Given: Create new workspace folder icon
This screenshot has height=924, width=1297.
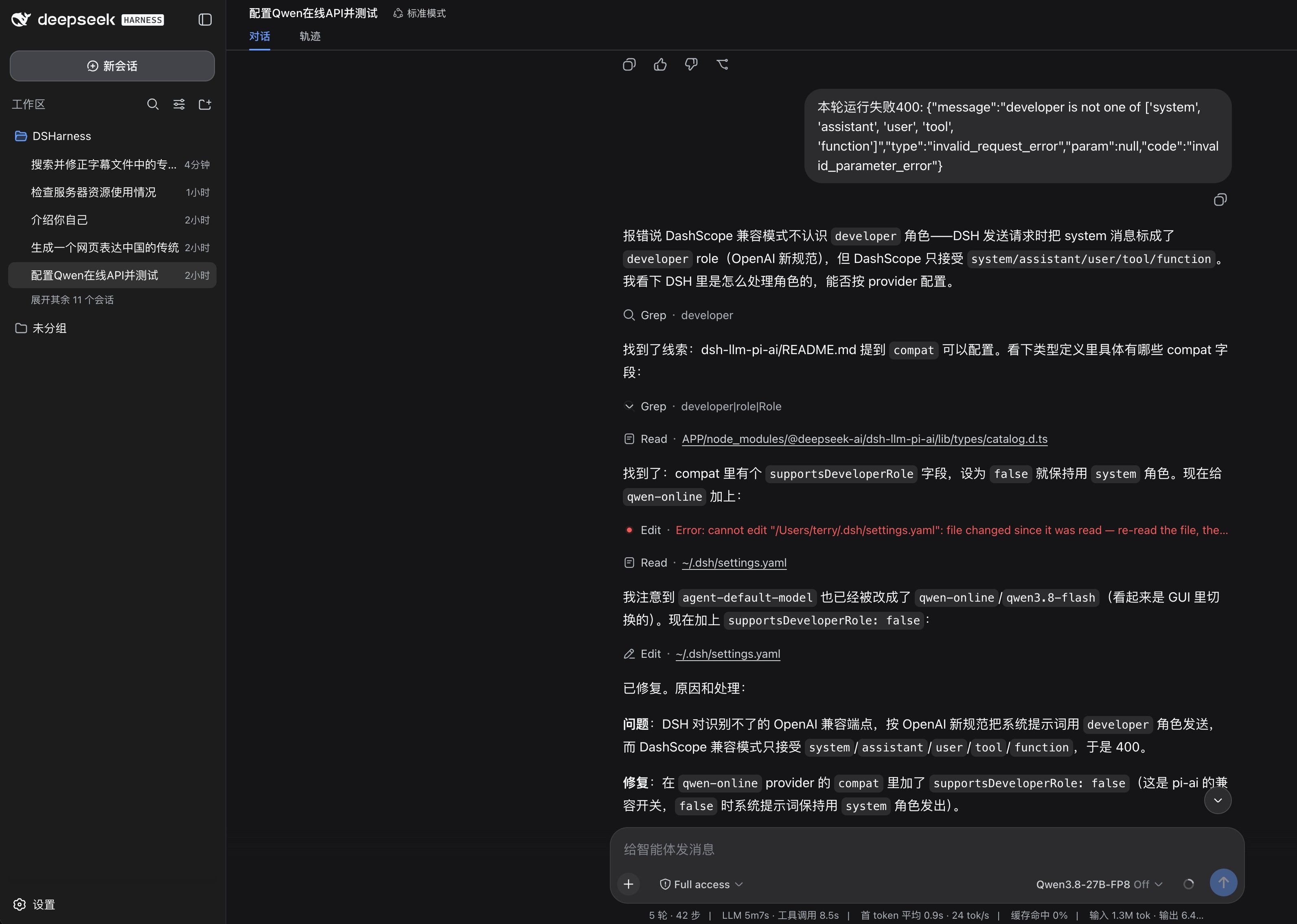Looking at the screenshot, I should click(205, 104).
